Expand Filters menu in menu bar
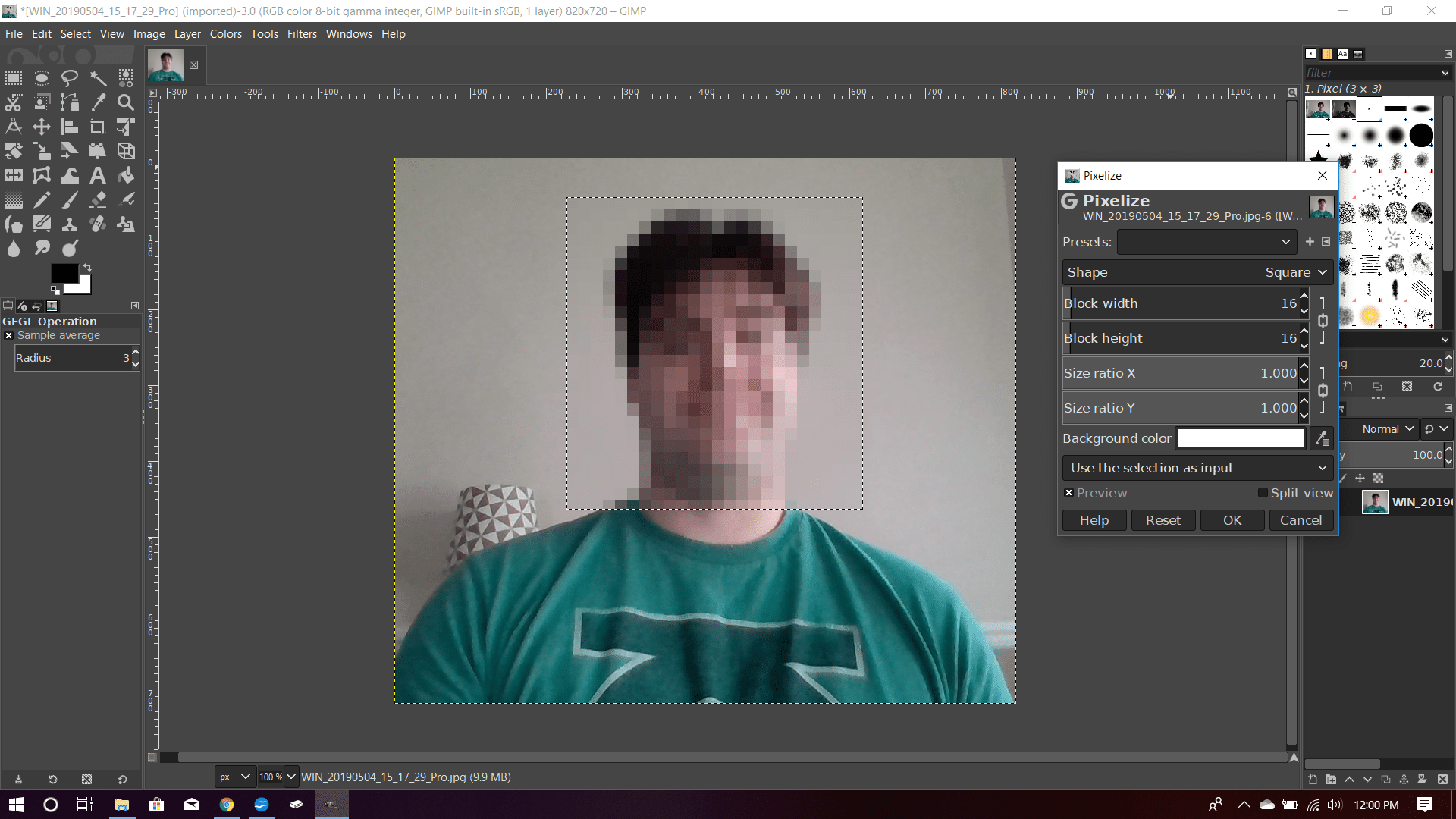1456x819 pixels. pyautogui.click(x=302, y=33)
